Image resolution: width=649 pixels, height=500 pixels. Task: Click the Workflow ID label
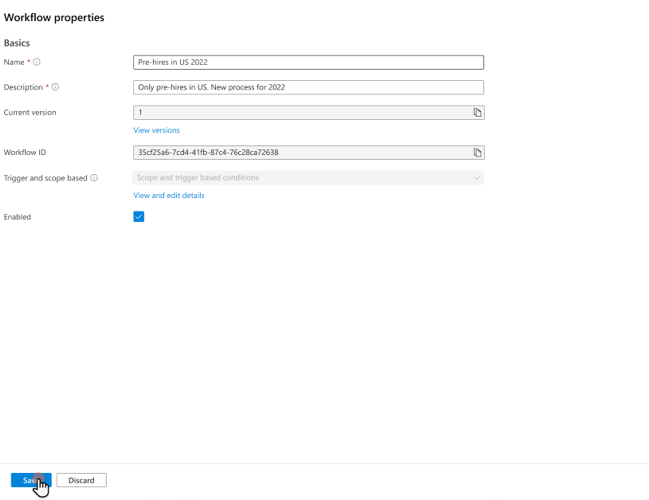[x=25, y=153]
